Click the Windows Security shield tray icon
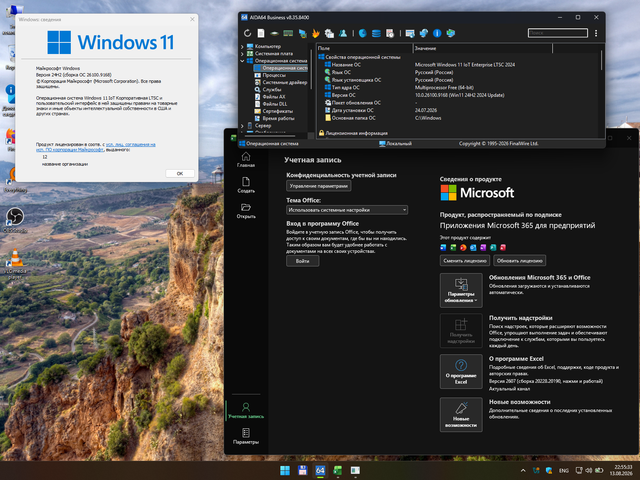The width and height of the screenshot is (640, 480). [549, 471]
